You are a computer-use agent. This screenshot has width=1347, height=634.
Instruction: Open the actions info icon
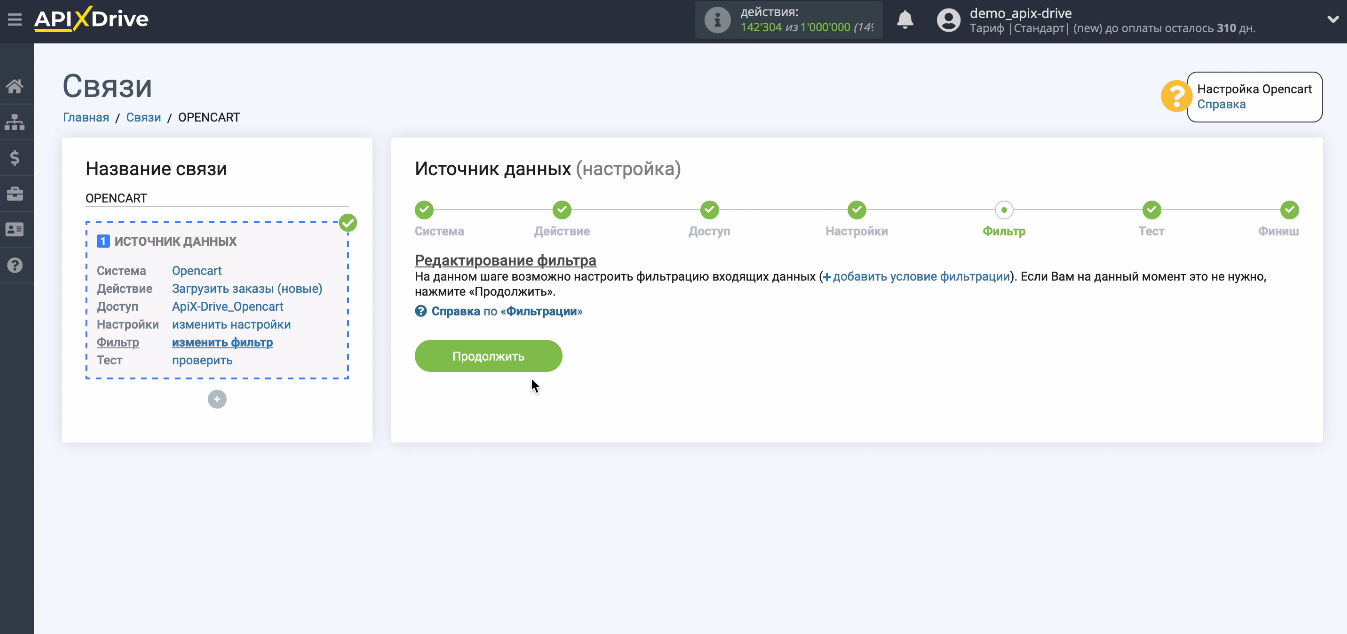click(717, 20)
